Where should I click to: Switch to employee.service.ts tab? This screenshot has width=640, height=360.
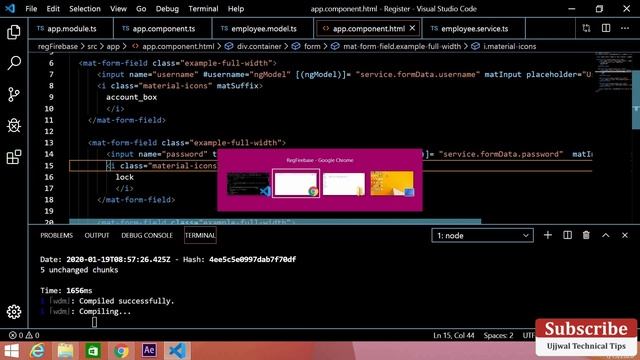[x=474, y=29]
